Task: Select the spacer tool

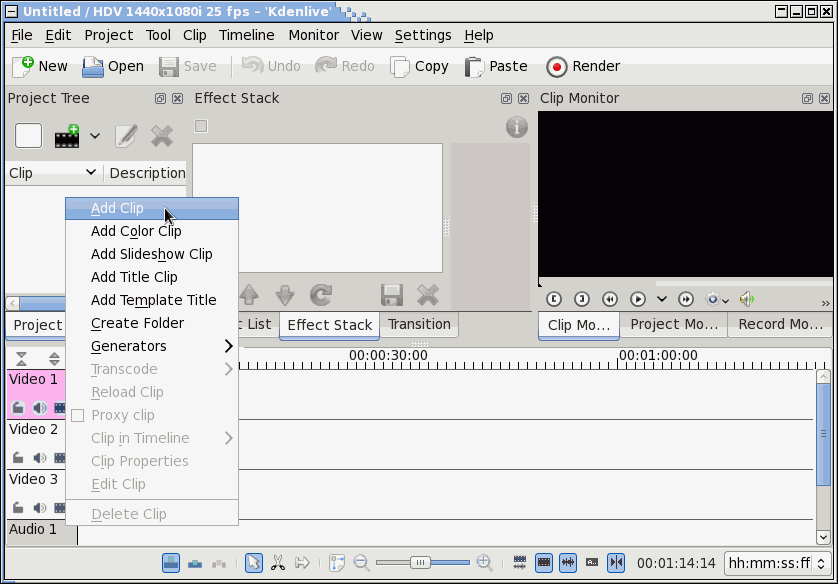Action: (x=302, y=563)
